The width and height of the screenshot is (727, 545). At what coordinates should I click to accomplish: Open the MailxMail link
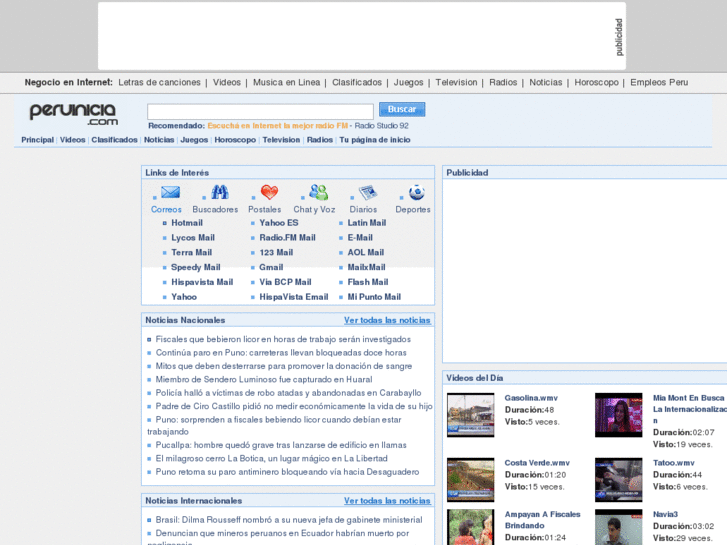[366, 267]
